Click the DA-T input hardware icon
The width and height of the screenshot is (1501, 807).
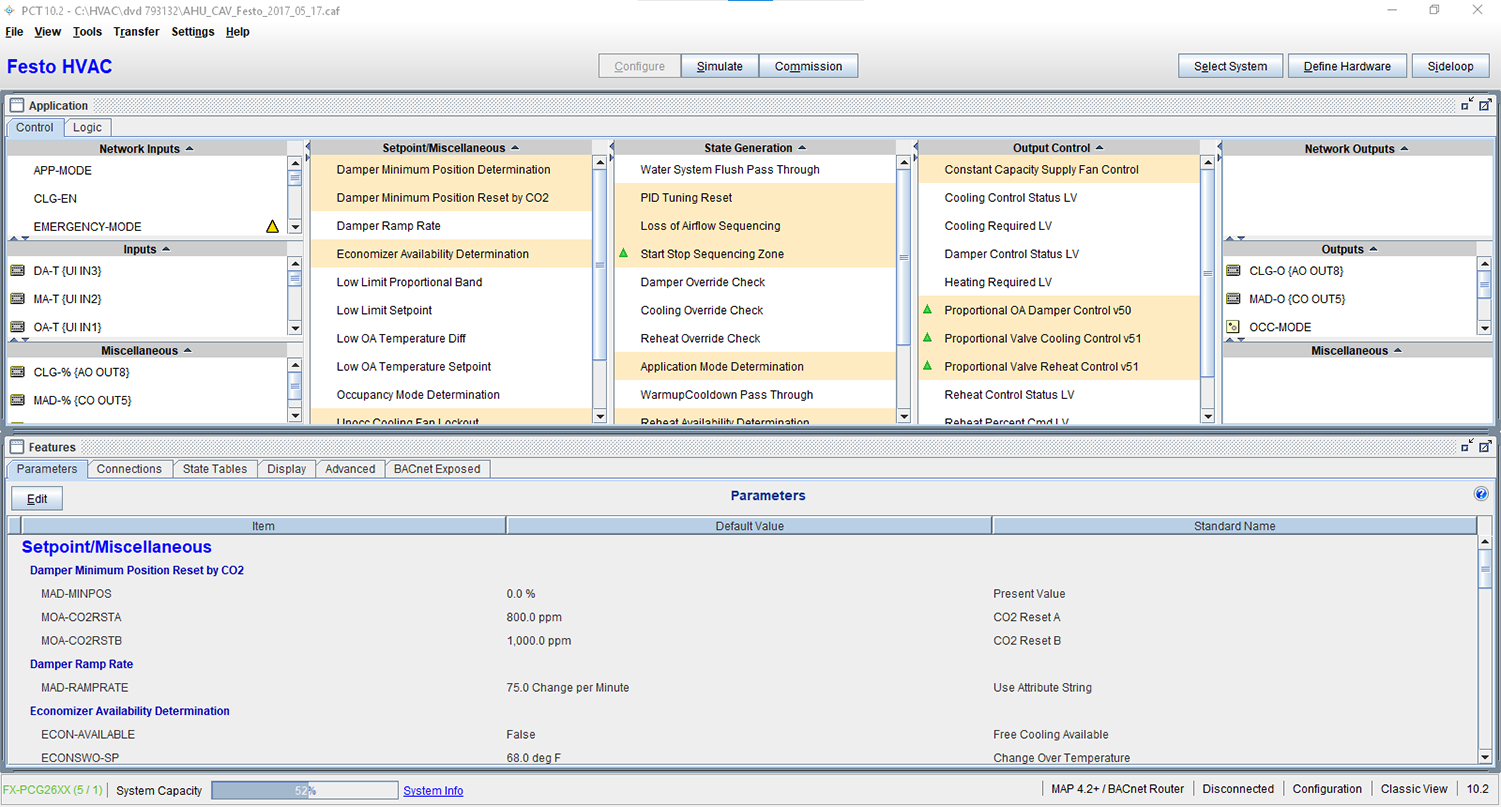pyautogui.click(x=17, y=271)
